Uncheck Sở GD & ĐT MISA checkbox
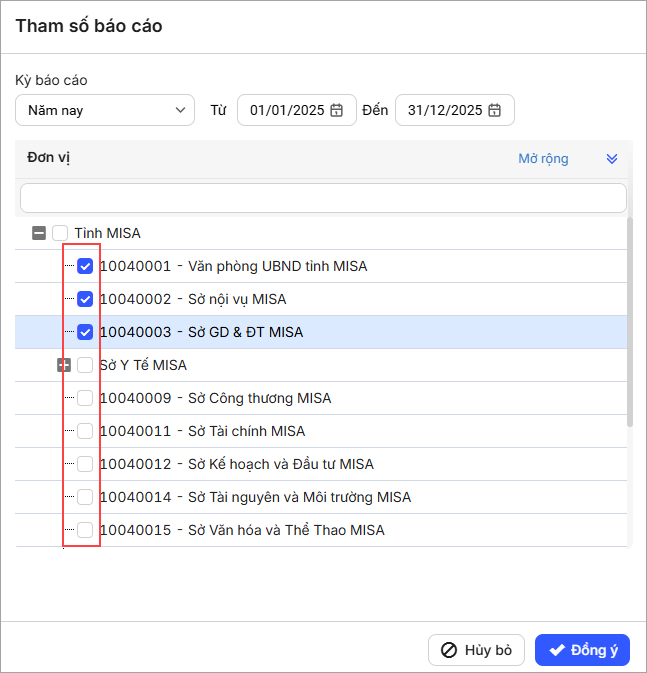The height and width of the screenshot is (673, 647). pyautogui.click(x=85, y=332)
